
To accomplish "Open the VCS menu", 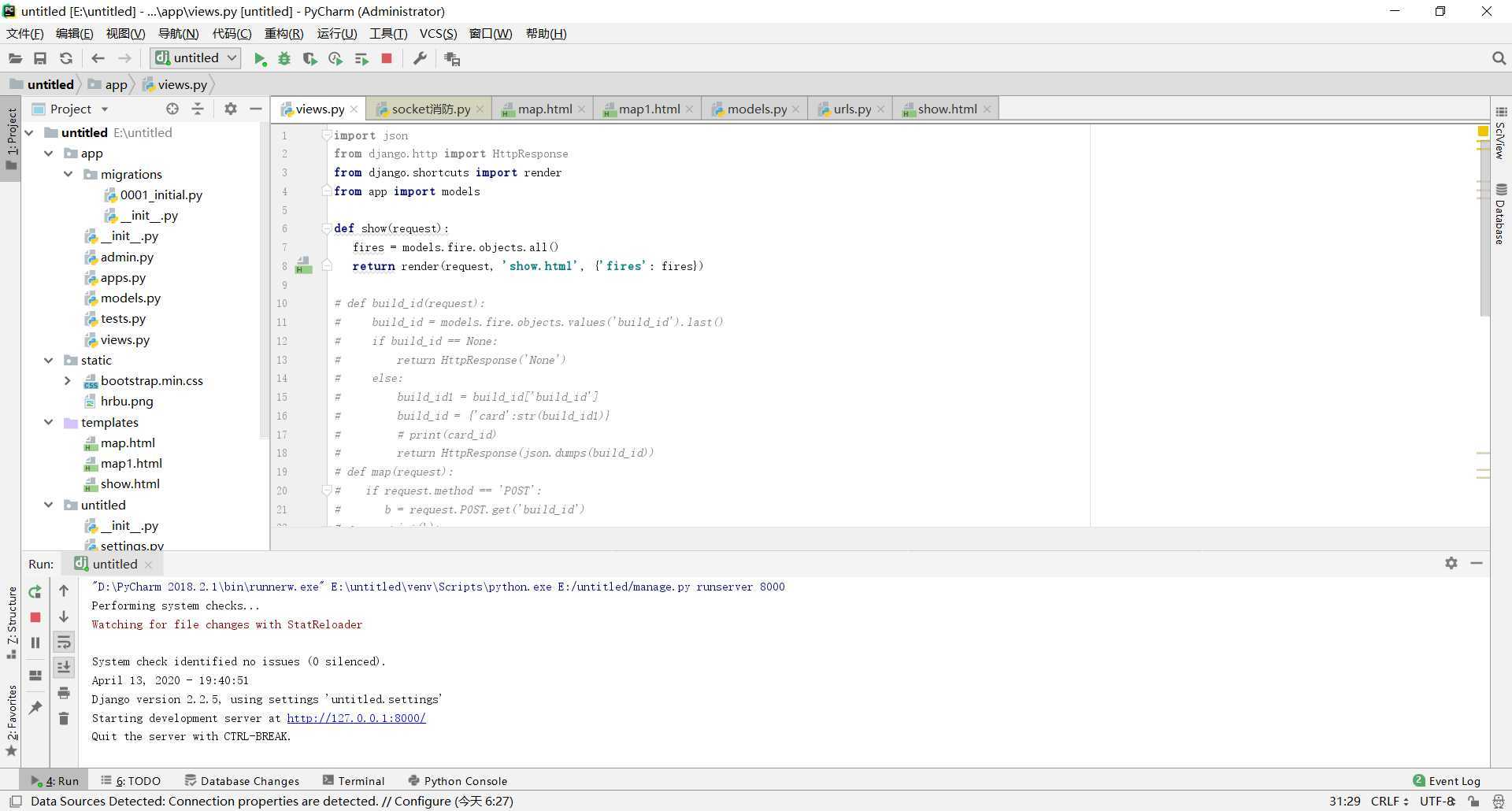I will tap(438, 34).
